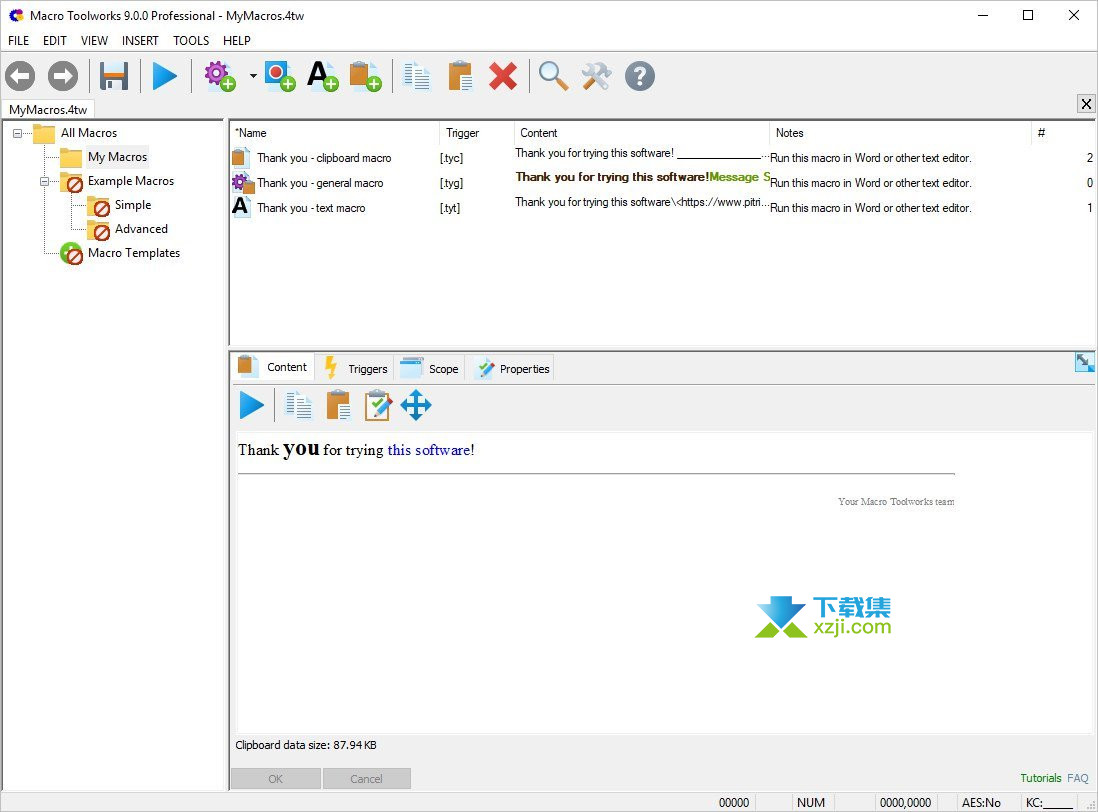Click the edit clipboard pencil icon
Viewport: 1098px width, 812px height.
[377, 405]
